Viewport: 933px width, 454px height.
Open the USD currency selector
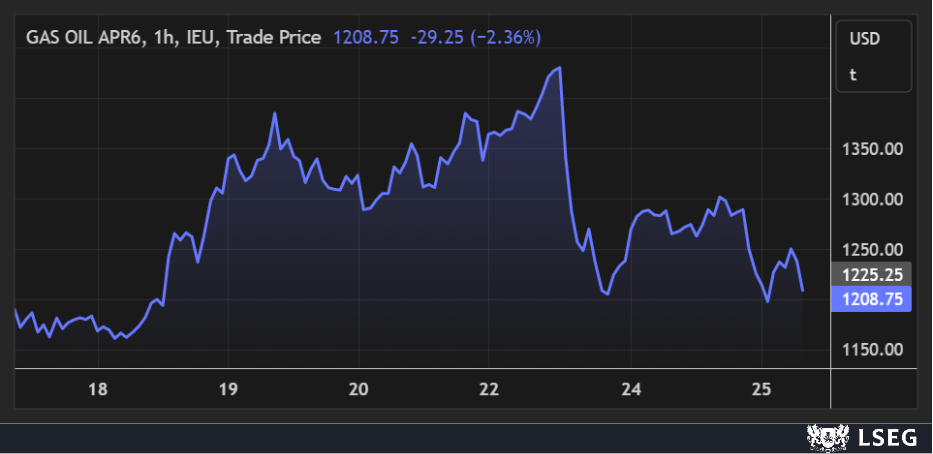(x=863, y=39)
